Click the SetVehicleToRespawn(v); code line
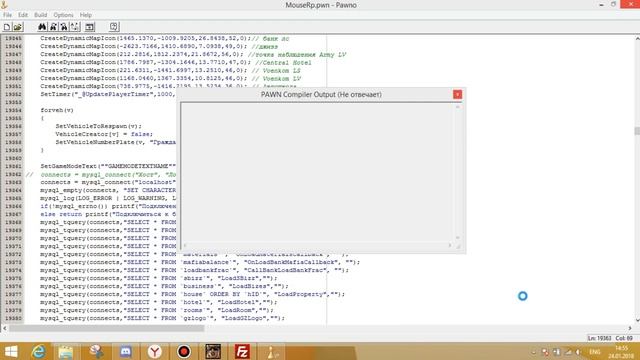Viewport: 640px width, 360px height. click(x=98, y=126)
